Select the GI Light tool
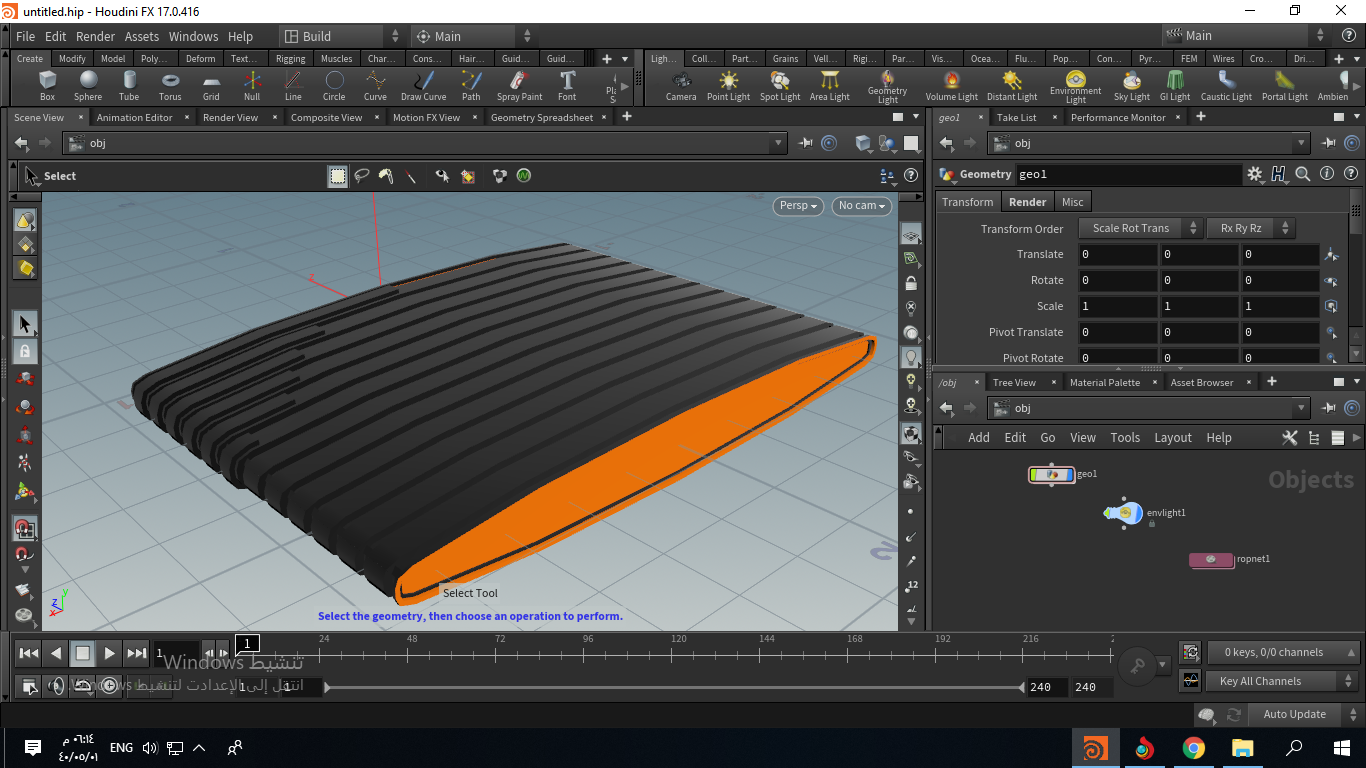Screen dimensions: 1366x768 click(x=1175, y=86)
